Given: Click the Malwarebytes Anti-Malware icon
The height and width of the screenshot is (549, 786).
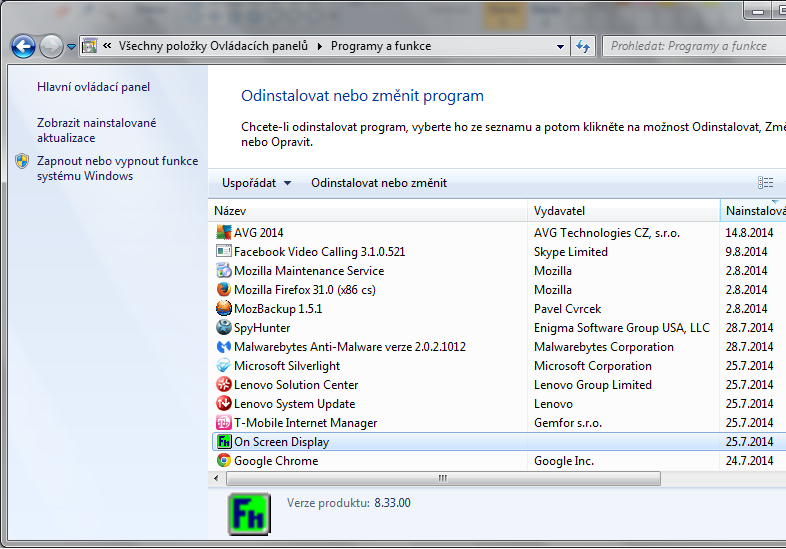Looking at the screenshot, I should click(x=224, y=347).
